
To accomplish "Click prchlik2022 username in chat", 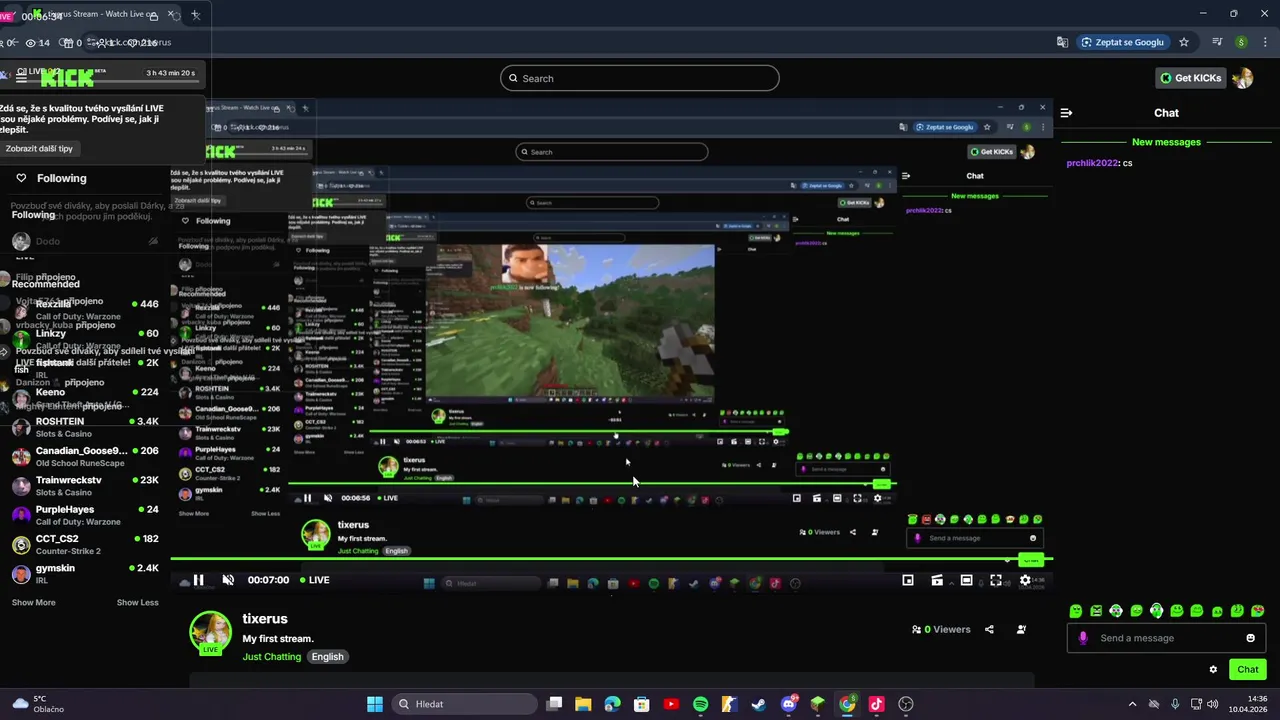I will tap(1092, 163).
